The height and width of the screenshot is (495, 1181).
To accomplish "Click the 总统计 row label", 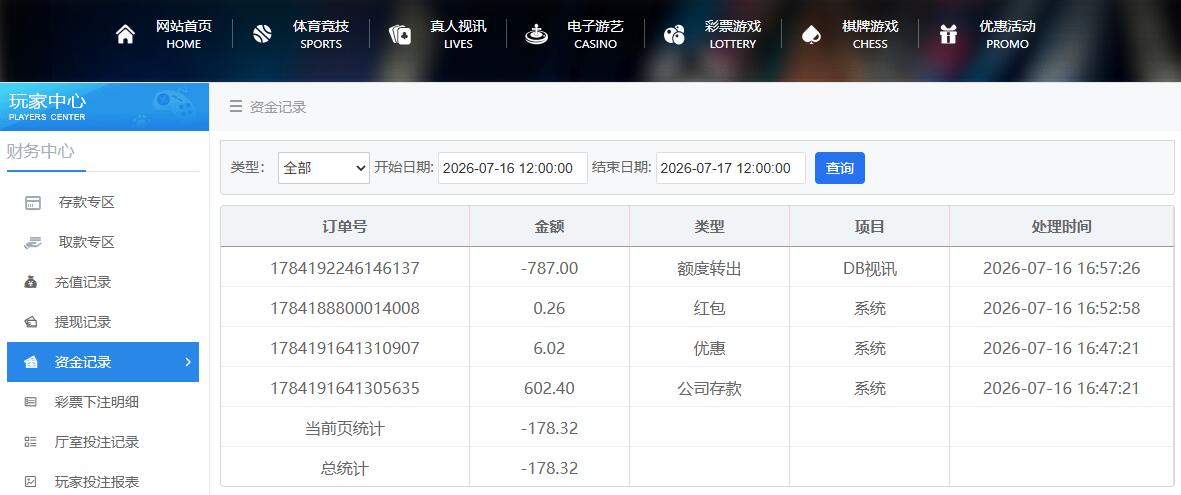I will 345,469.
